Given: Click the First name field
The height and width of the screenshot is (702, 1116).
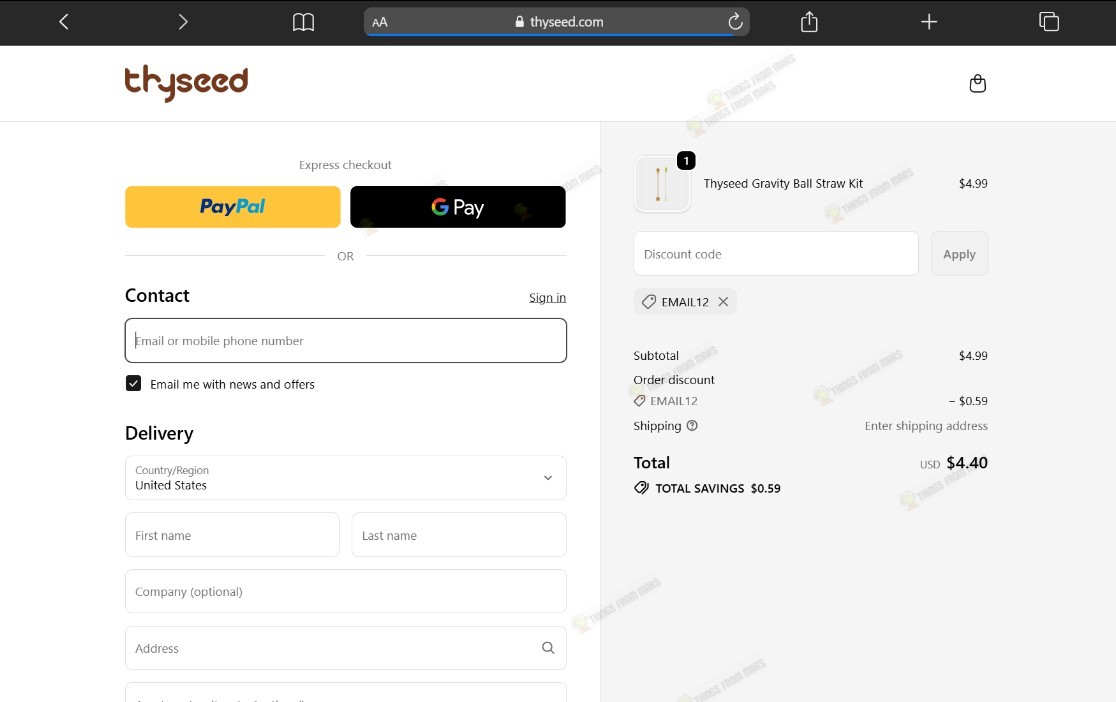Looking at the screenshot, I should point(232,535).
